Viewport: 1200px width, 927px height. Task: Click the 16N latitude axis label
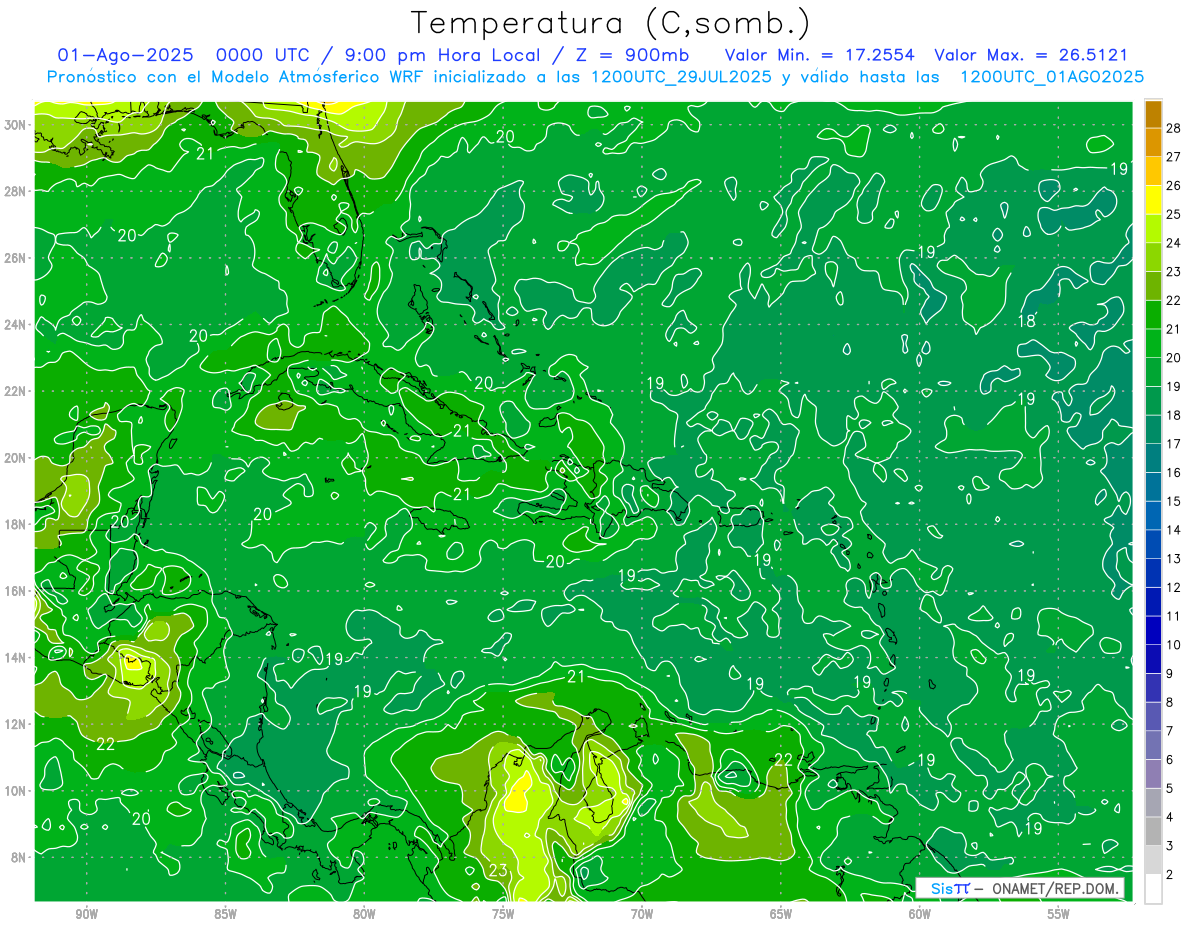17,591
